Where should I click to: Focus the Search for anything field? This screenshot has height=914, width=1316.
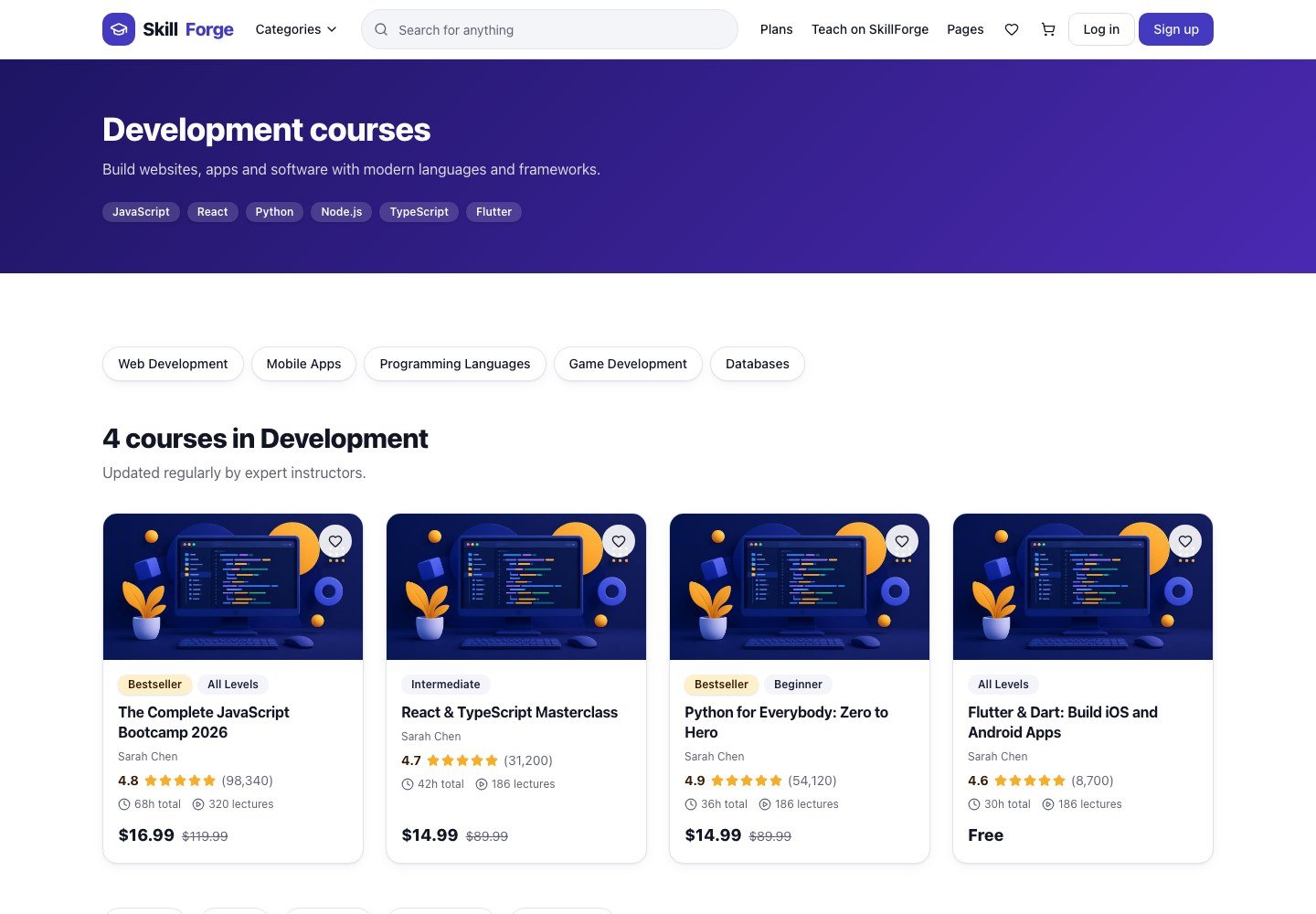coord(549,29)
